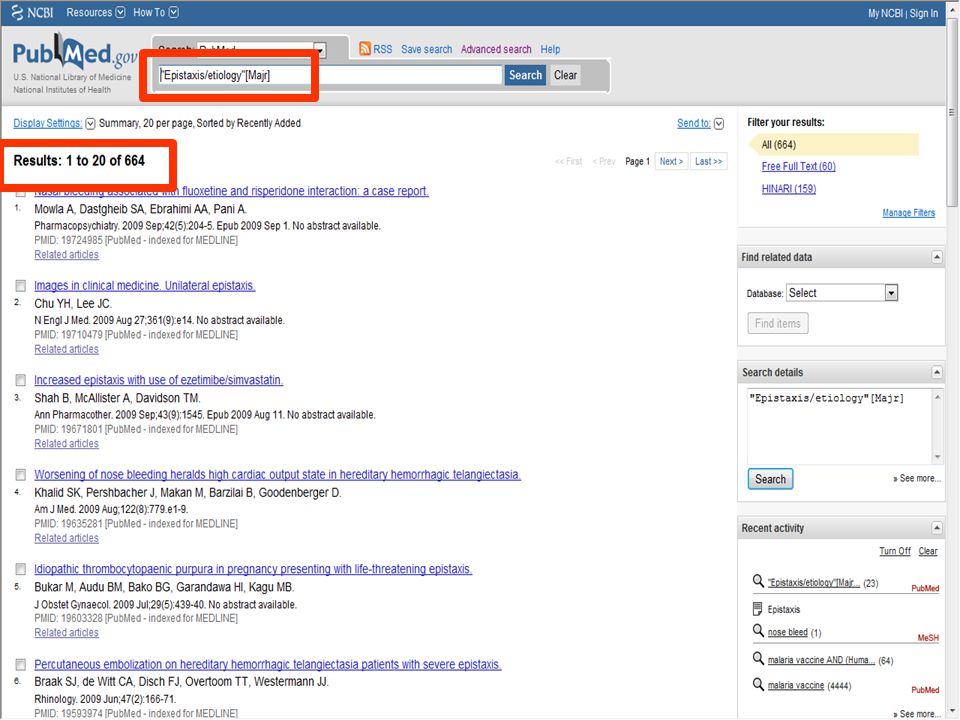This screenshot has width=960, height=720.
Task: Open the Database Select combo box
Action: [842, 293]
